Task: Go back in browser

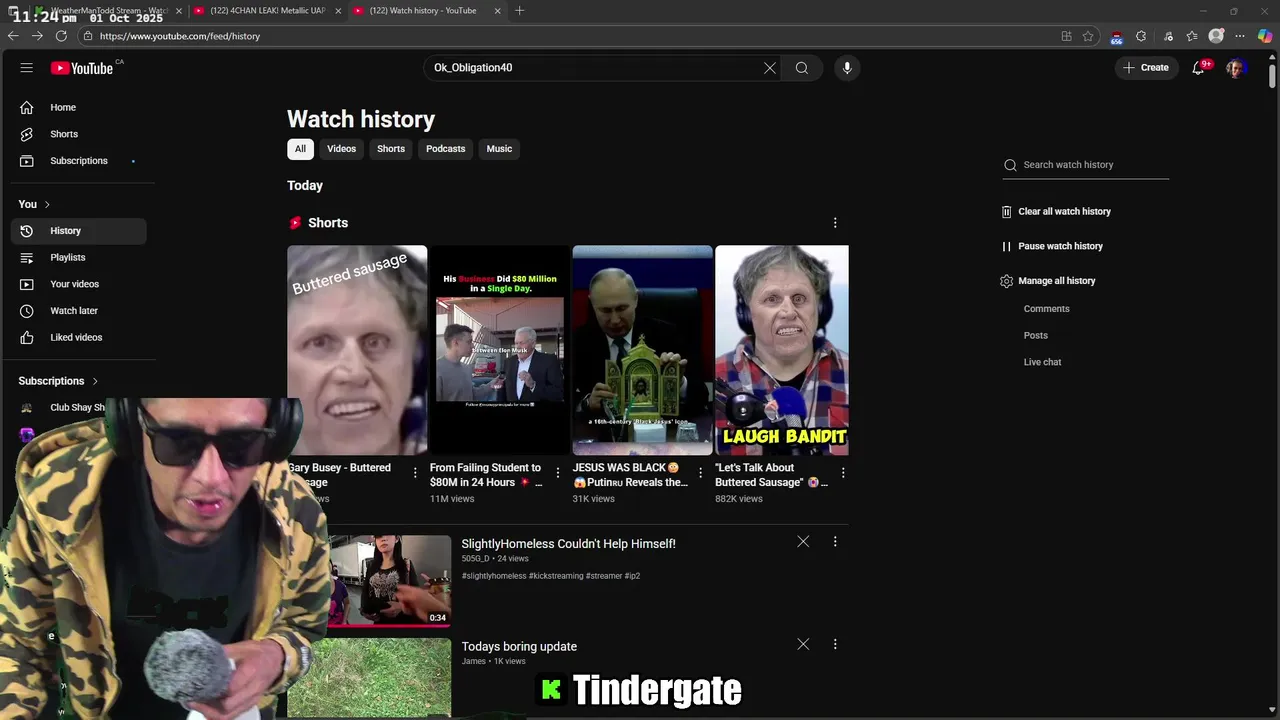Action: pos(13,36)
